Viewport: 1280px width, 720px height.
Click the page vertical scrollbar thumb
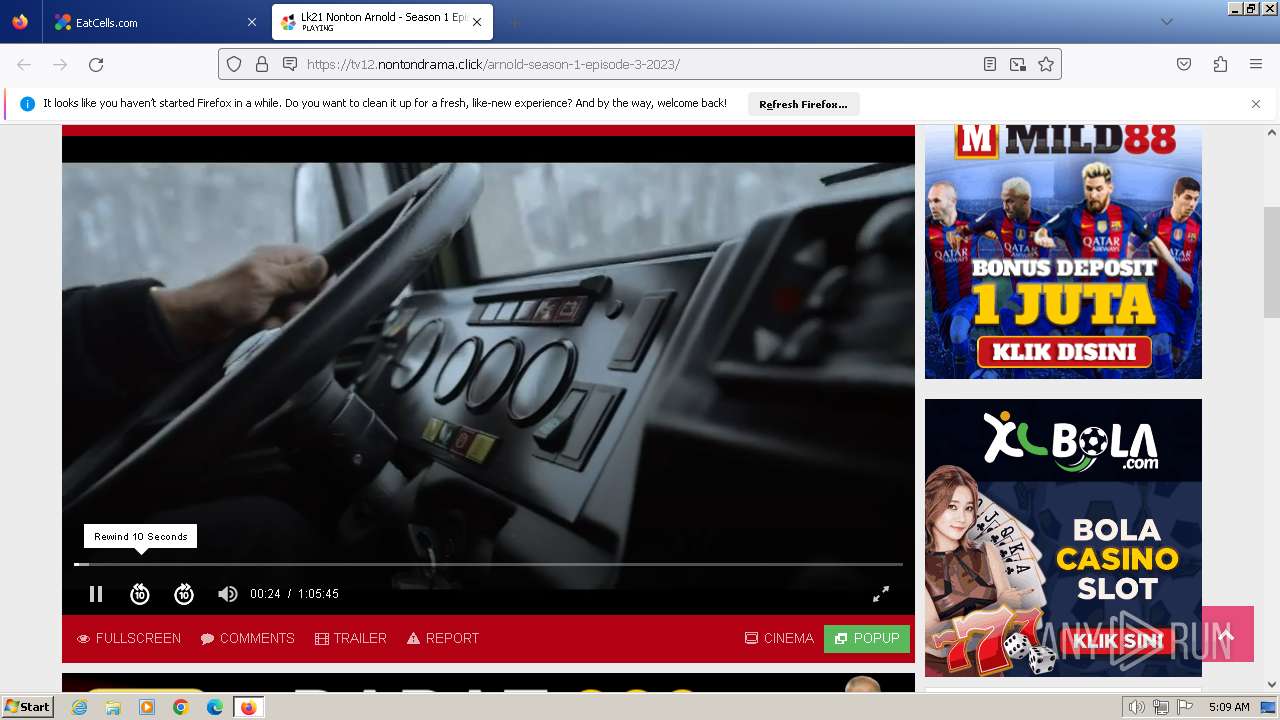point(1272,262)
